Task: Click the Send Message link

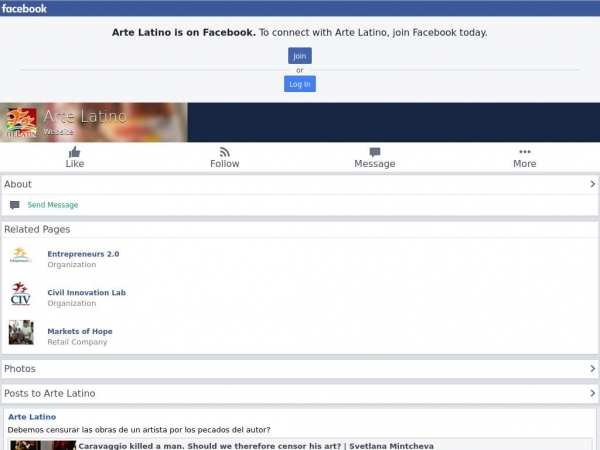Action: point(53,205)
